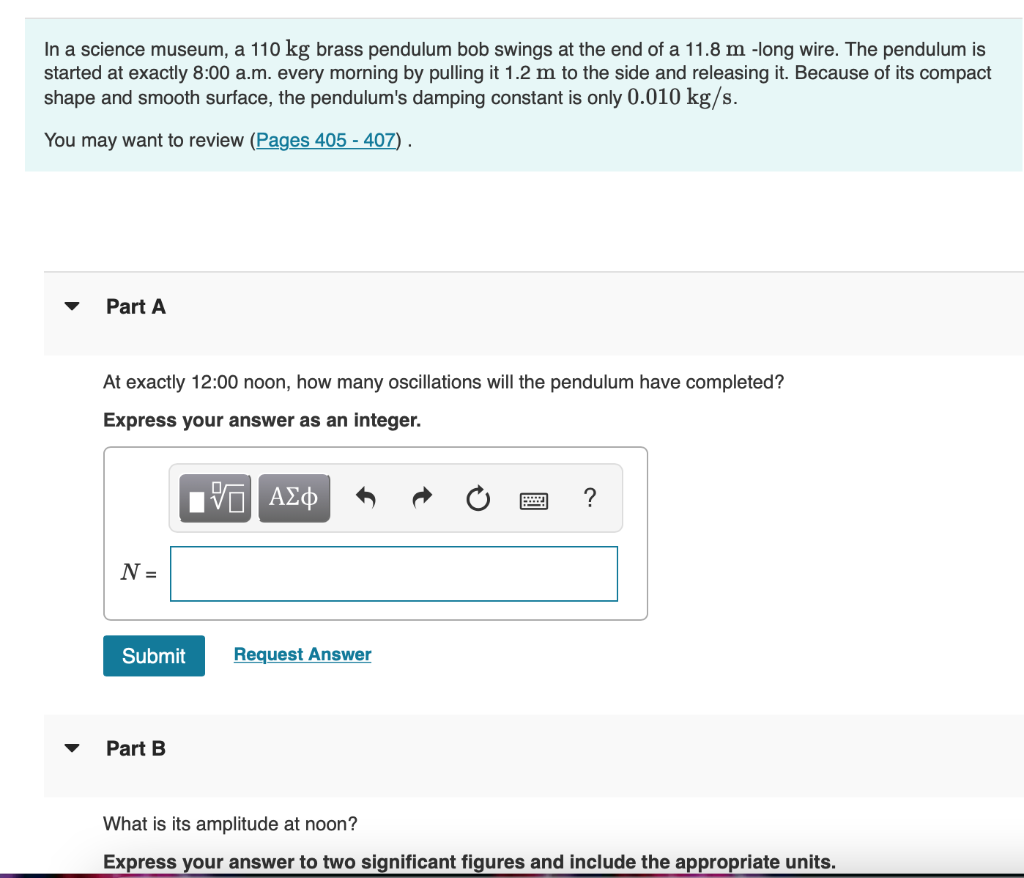Click into the N answer input field

tap(394, 574)
